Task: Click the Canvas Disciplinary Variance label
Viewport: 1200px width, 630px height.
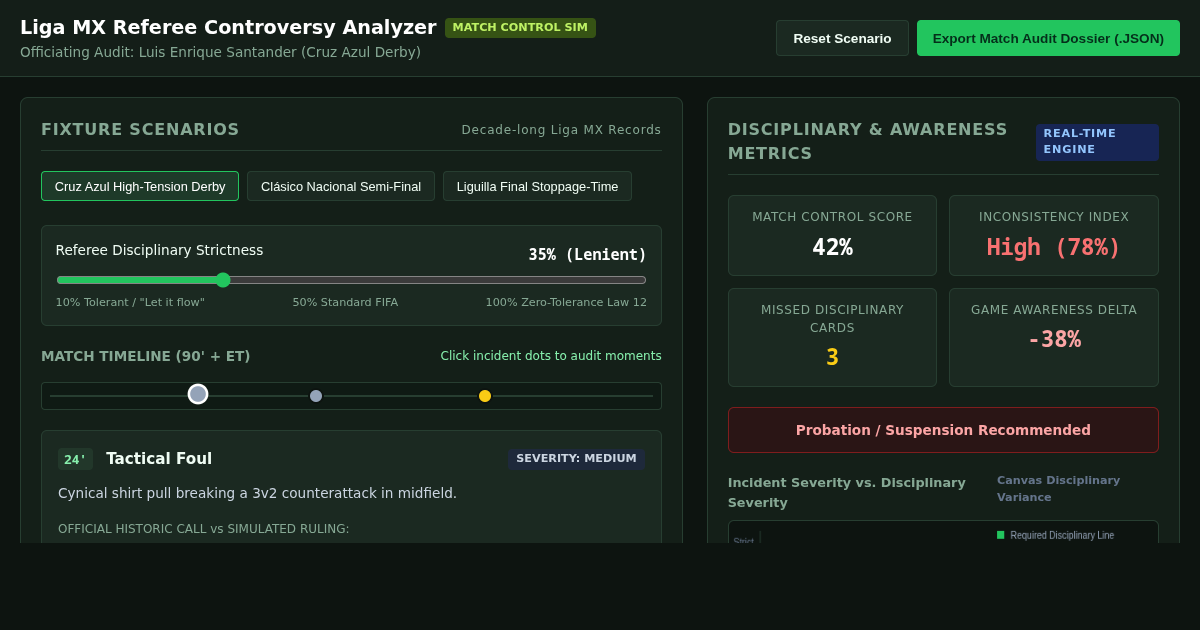Action: click(x=1058, y=489)
